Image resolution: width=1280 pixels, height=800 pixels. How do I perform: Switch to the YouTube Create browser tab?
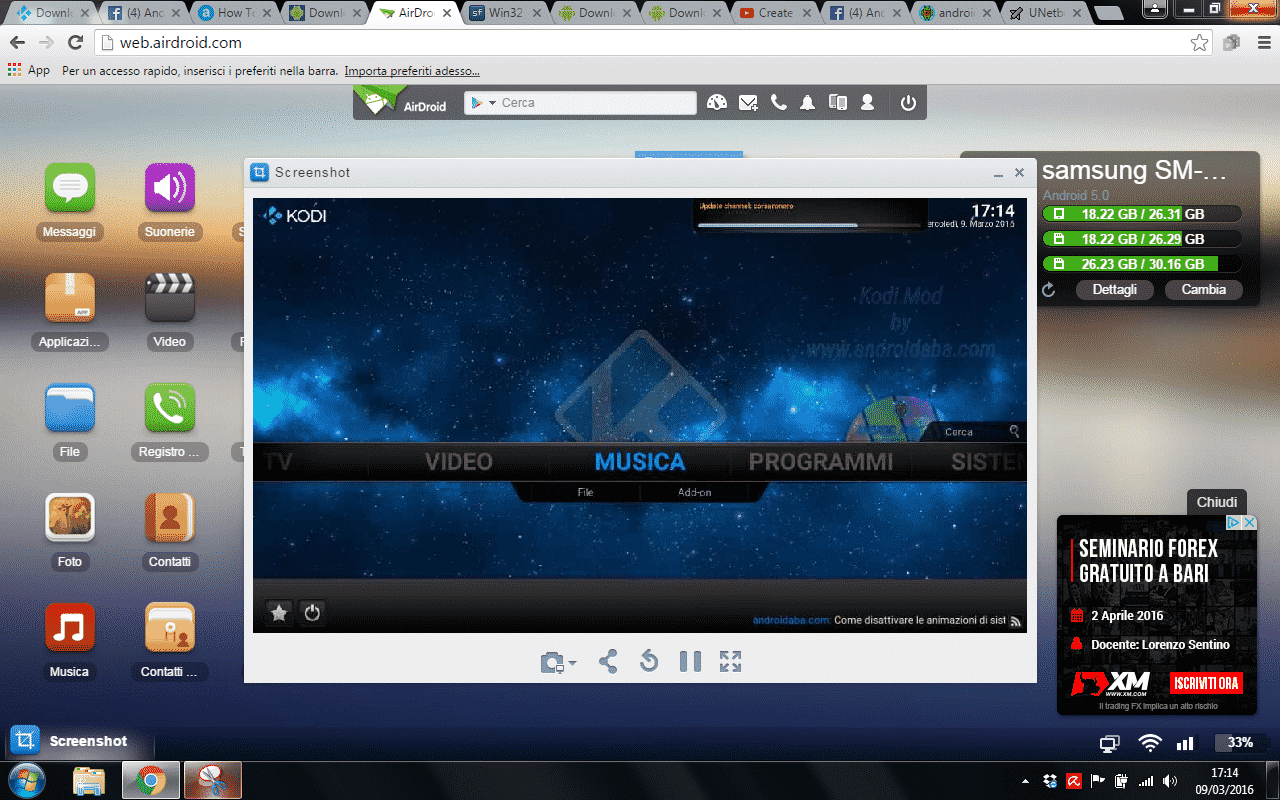[775, 13]
